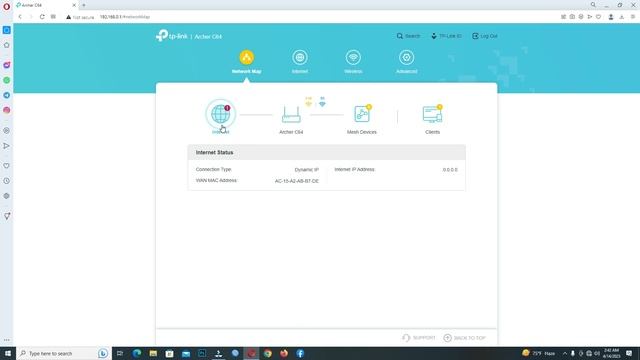Open File Explorer from taskbar
The image size is (640, 360).
tap(153, 353)
